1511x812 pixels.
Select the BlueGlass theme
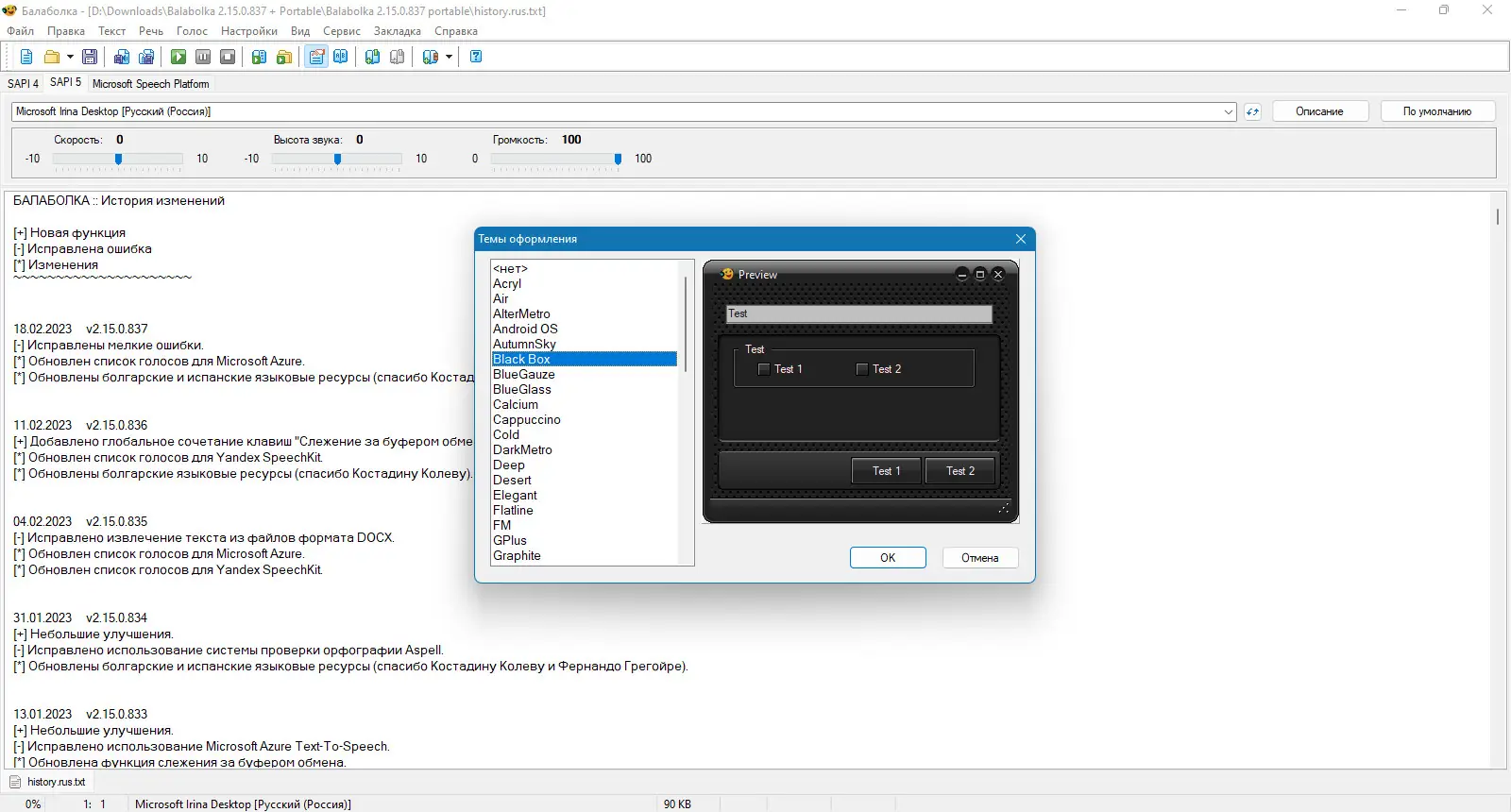(585, 389)
